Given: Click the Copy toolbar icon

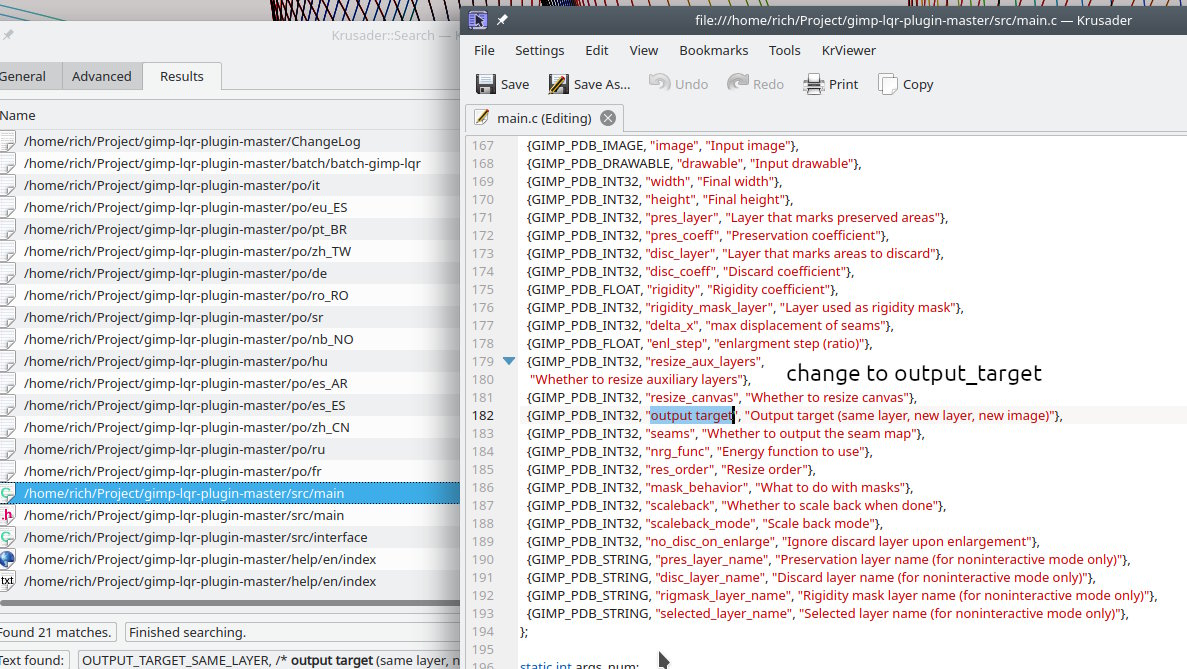Looking at the screenshot, I should pos(888,84).
